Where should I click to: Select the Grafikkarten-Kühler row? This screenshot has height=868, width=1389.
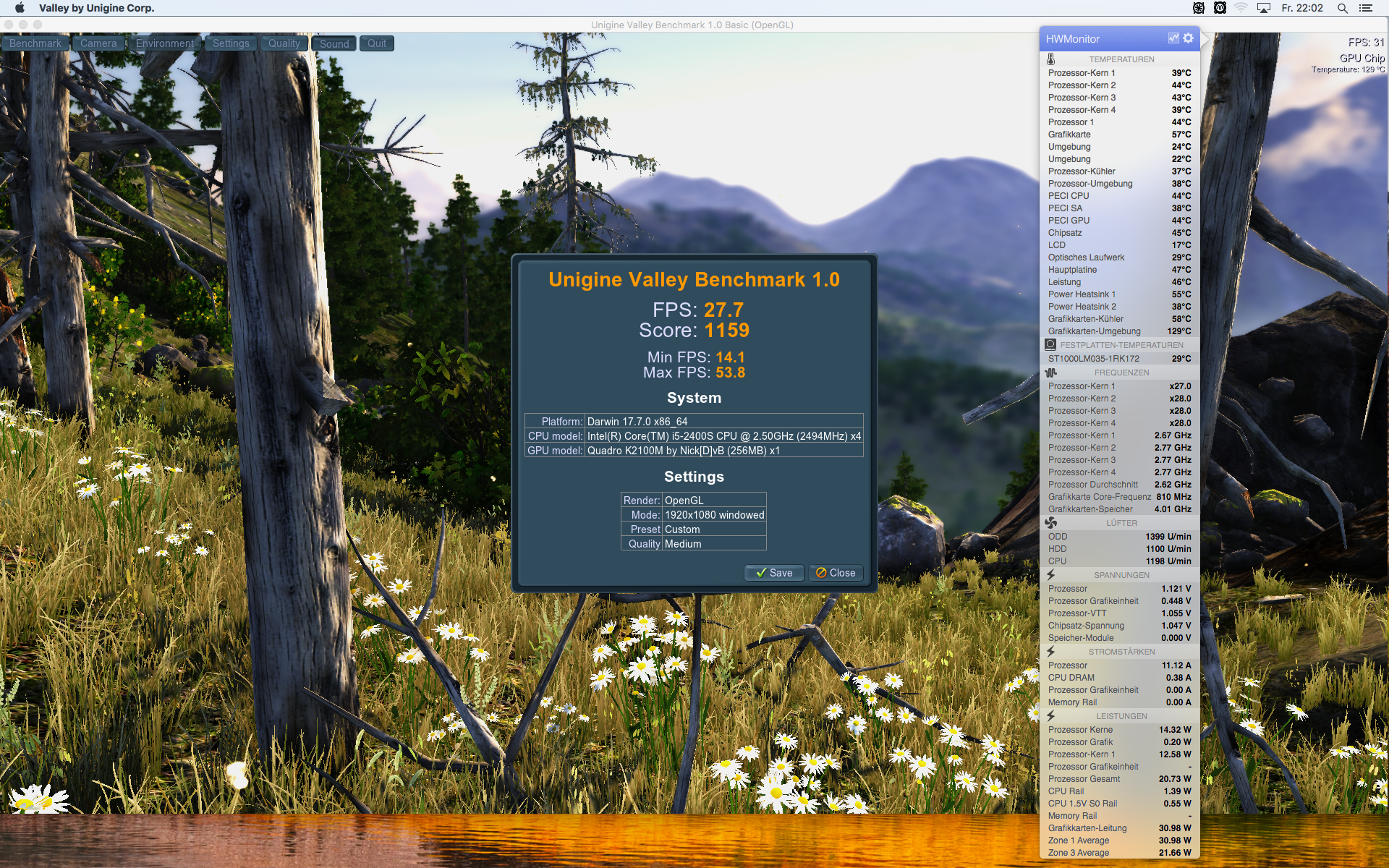pos(1120,319)
